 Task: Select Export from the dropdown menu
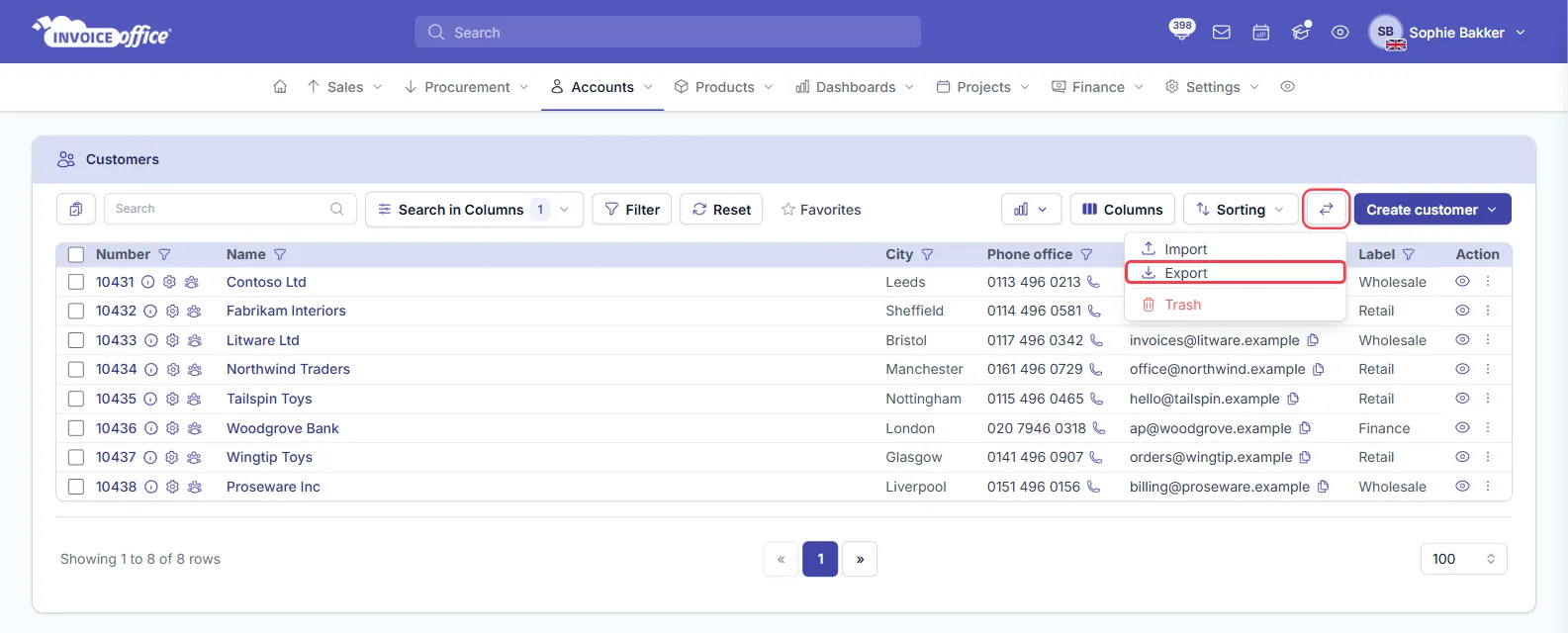point(1236,273)
